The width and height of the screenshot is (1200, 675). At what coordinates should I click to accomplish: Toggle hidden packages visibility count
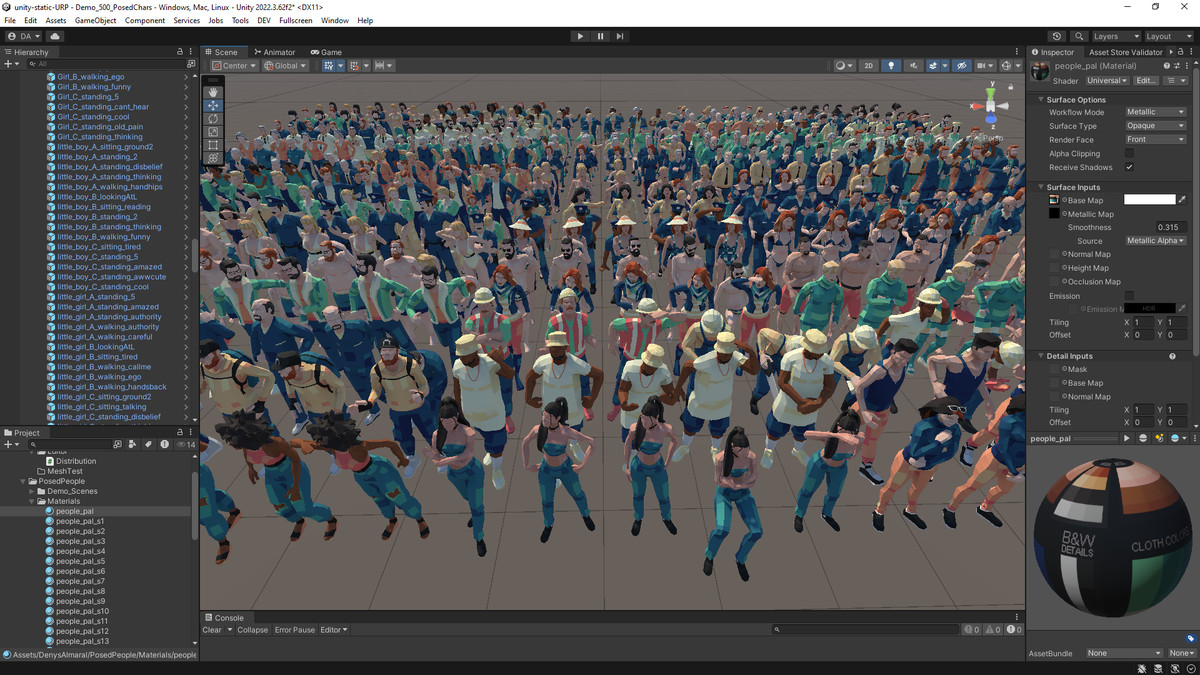click(x=186, y=444)
